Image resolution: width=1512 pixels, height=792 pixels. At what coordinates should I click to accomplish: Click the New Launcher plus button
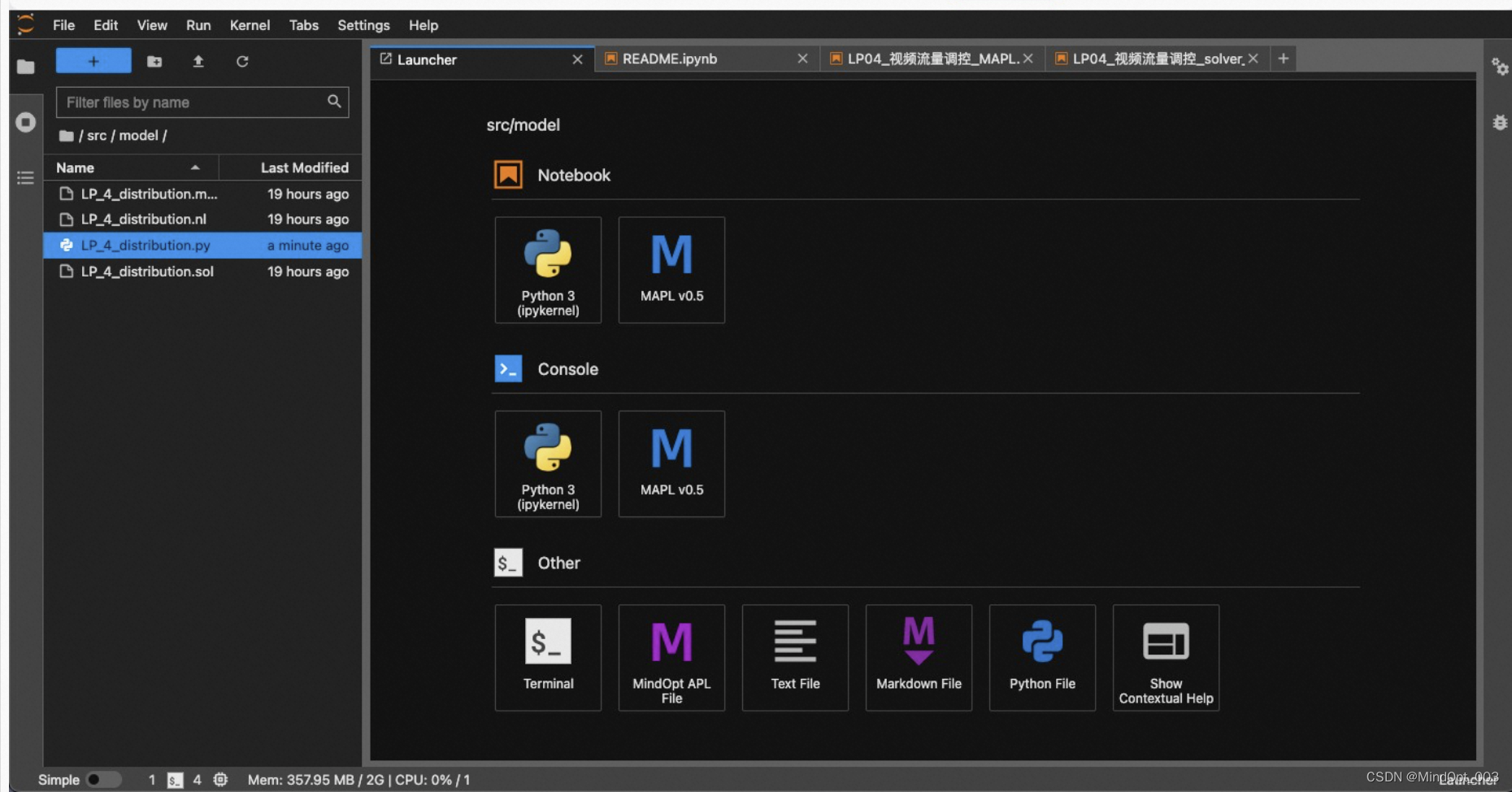[93, 61]
